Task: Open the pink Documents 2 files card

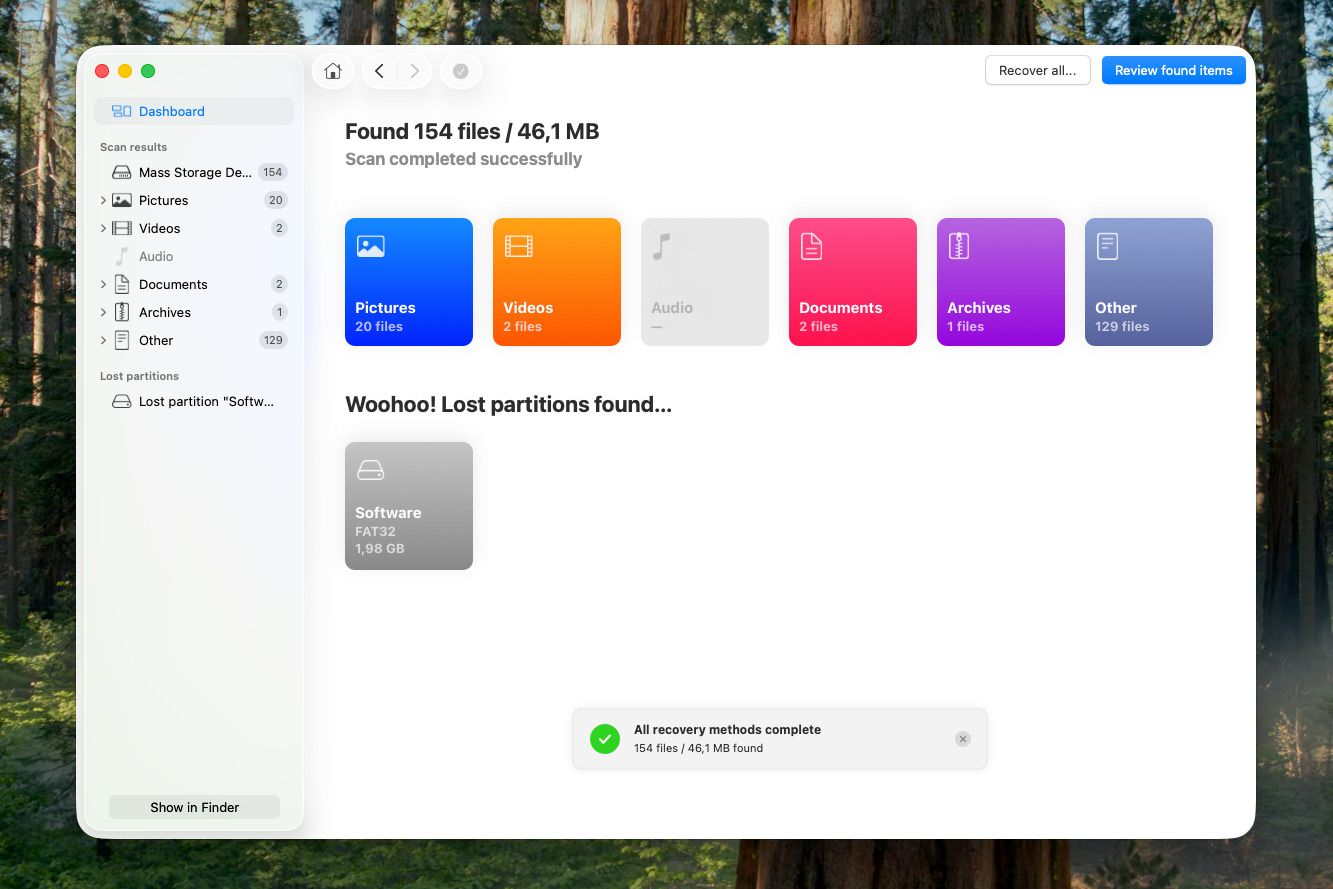Action: (853, 282)
